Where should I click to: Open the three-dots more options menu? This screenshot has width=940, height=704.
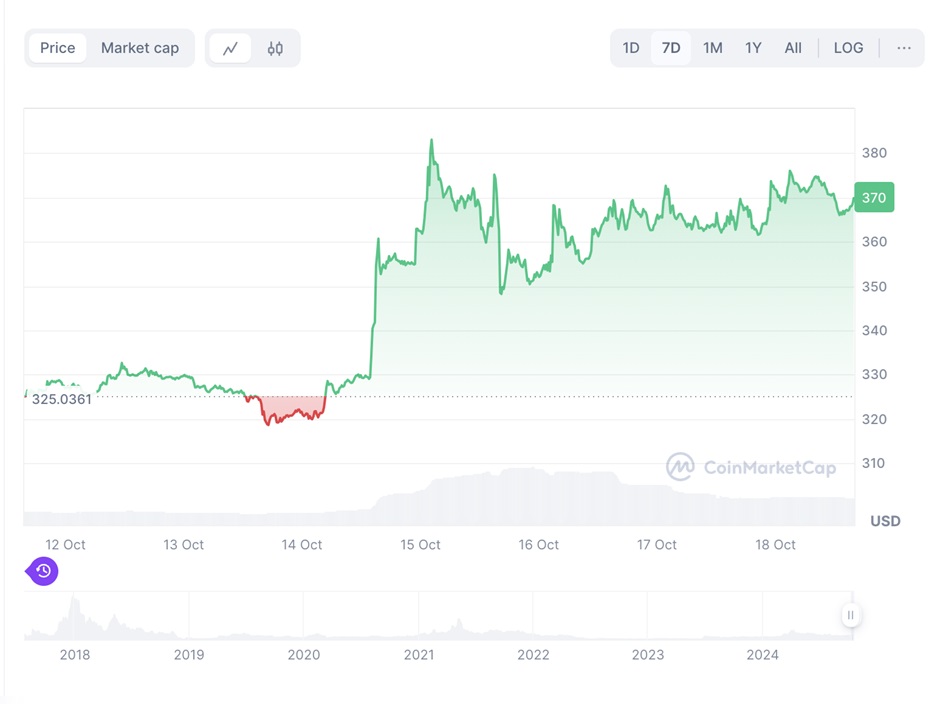coord(904,48)
